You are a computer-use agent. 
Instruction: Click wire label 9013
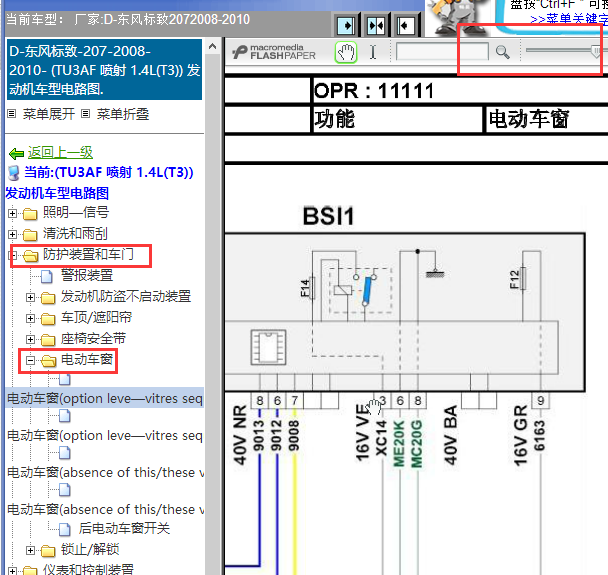tap(259, 436)
